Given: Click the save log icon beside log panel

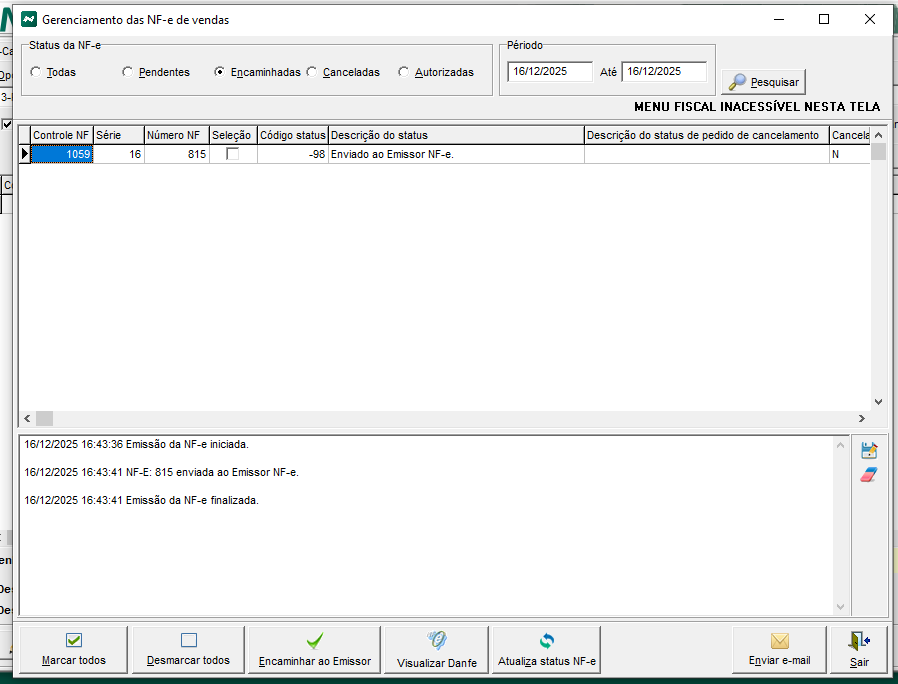Looking at the screenshot, I should point(869,451).
